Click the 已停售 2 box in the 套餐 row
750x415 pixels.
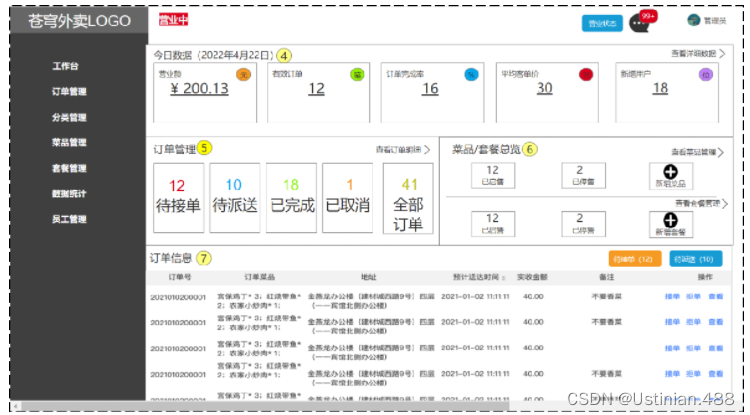(584, 224)
